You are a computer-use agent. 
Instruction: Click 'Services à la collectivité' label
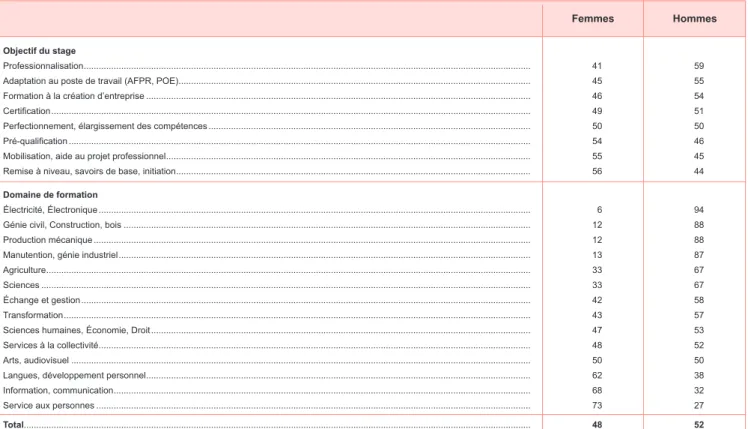[x=51, y=345]
